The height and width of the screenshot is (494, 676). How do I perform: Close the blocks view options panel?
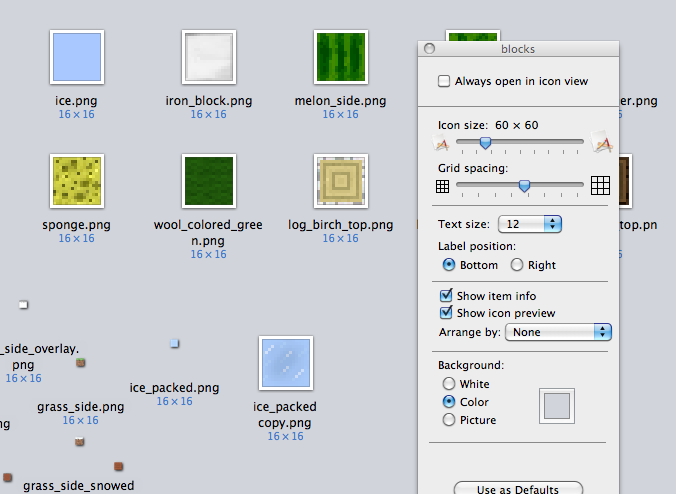point(429,49)
